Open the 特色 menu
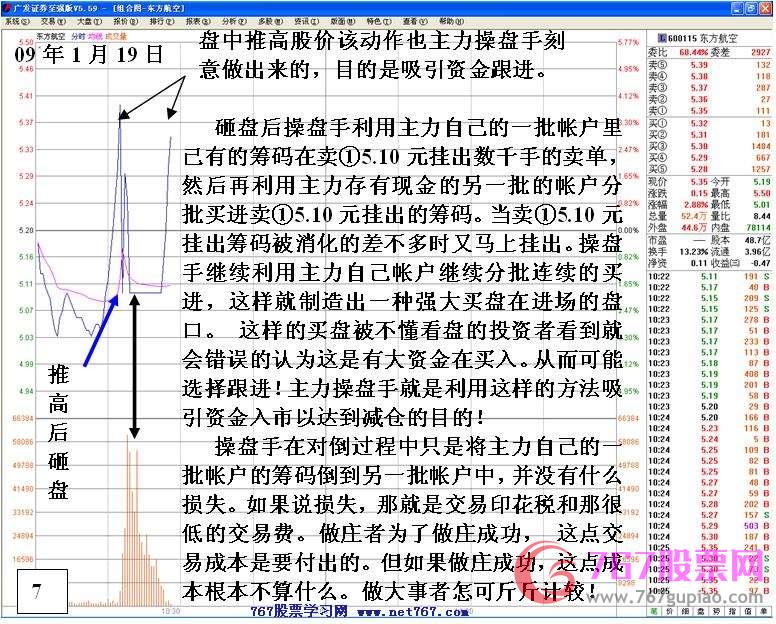The width and height of the screenshot is (776, 624). tap(379, 22)
